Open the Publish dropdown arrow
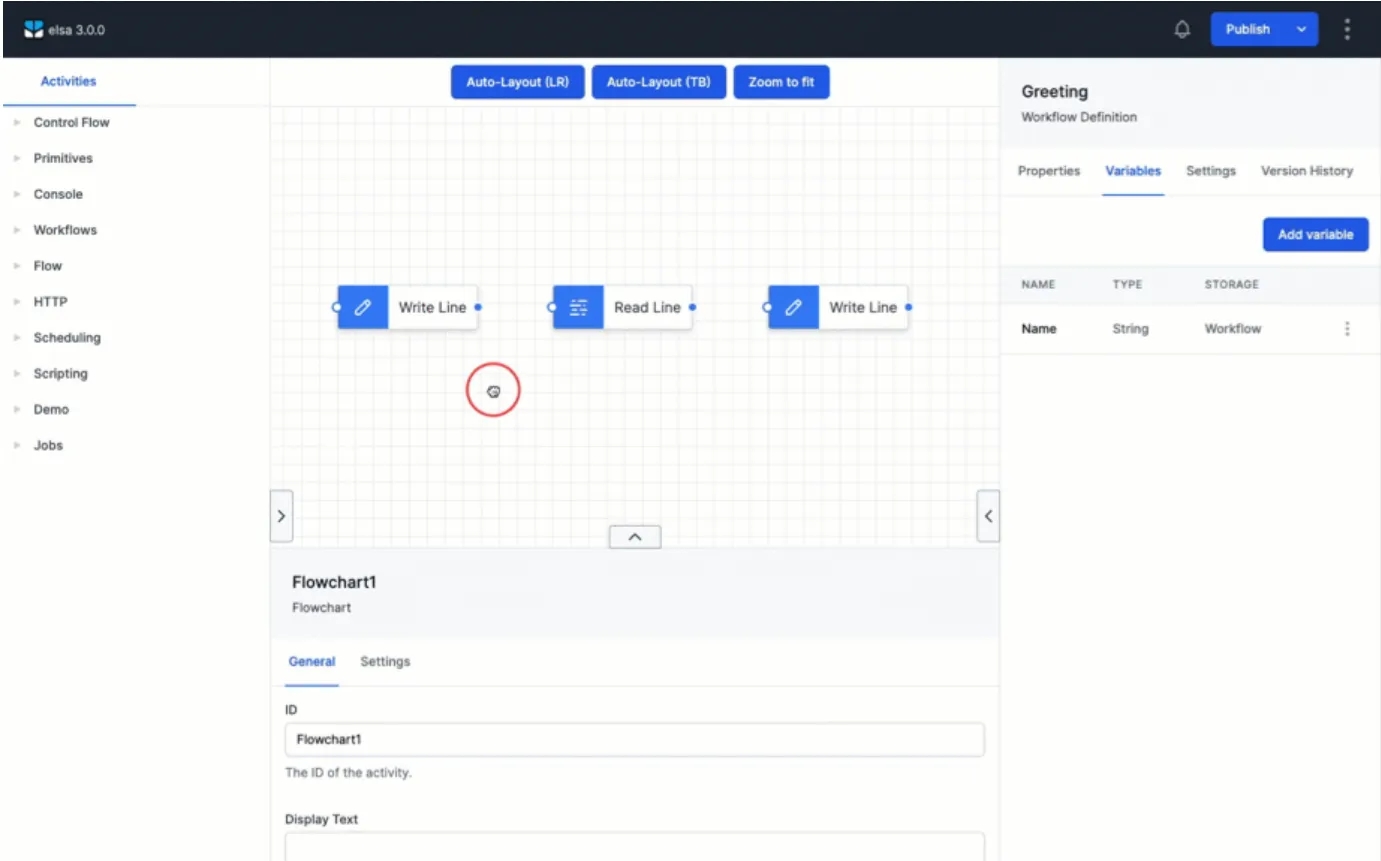This screenshot has width=1381, height=861. (1301, 29)
